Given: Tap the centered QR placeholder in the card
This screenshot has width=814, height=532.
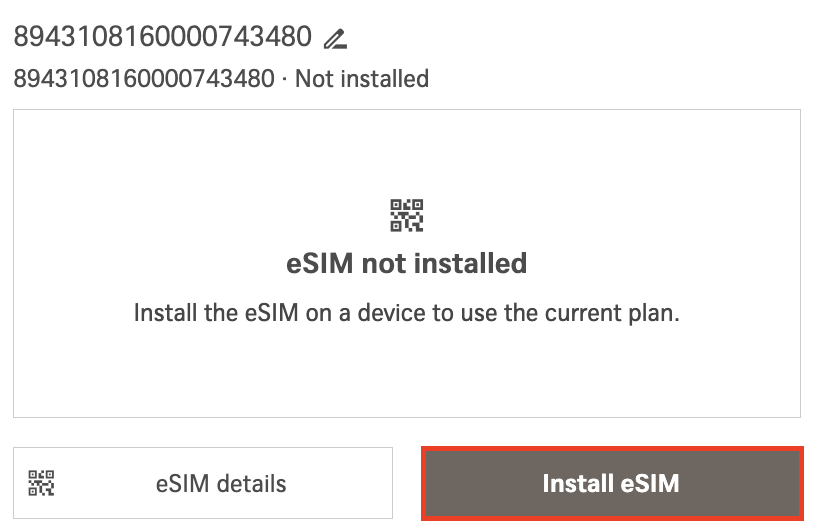Looking at the screenshot, I should click(406, 216).
